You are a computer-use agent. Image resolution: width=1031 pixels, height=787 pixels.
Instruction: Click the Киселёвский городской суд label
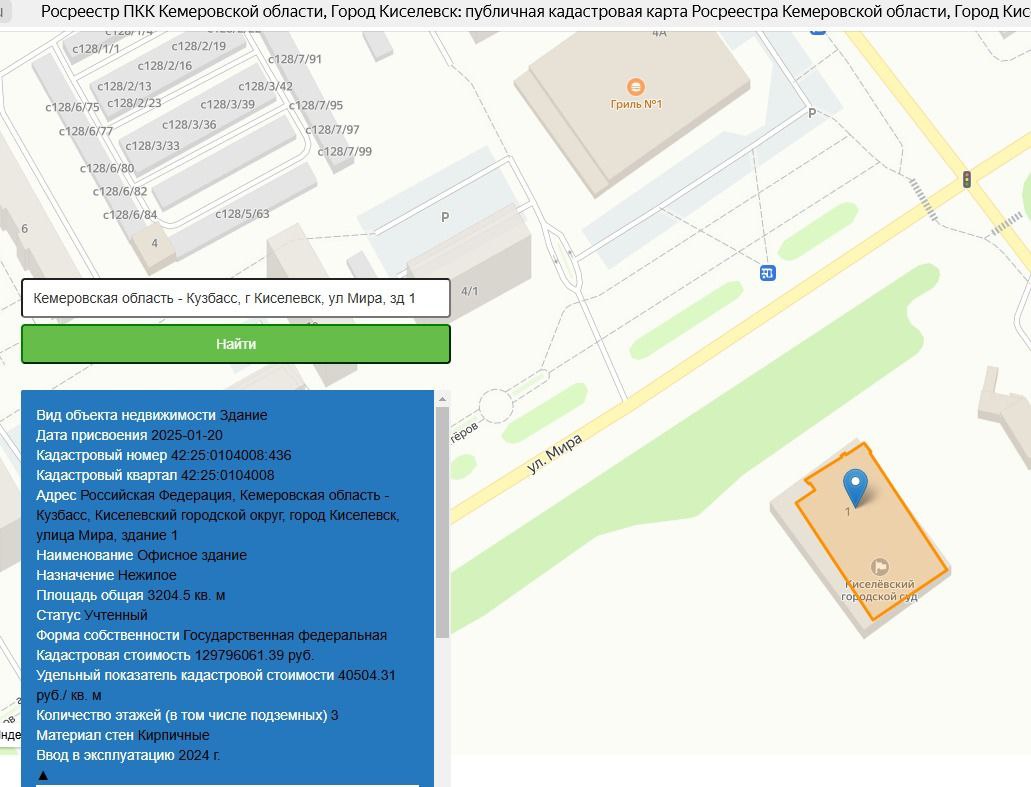(879, 590)
